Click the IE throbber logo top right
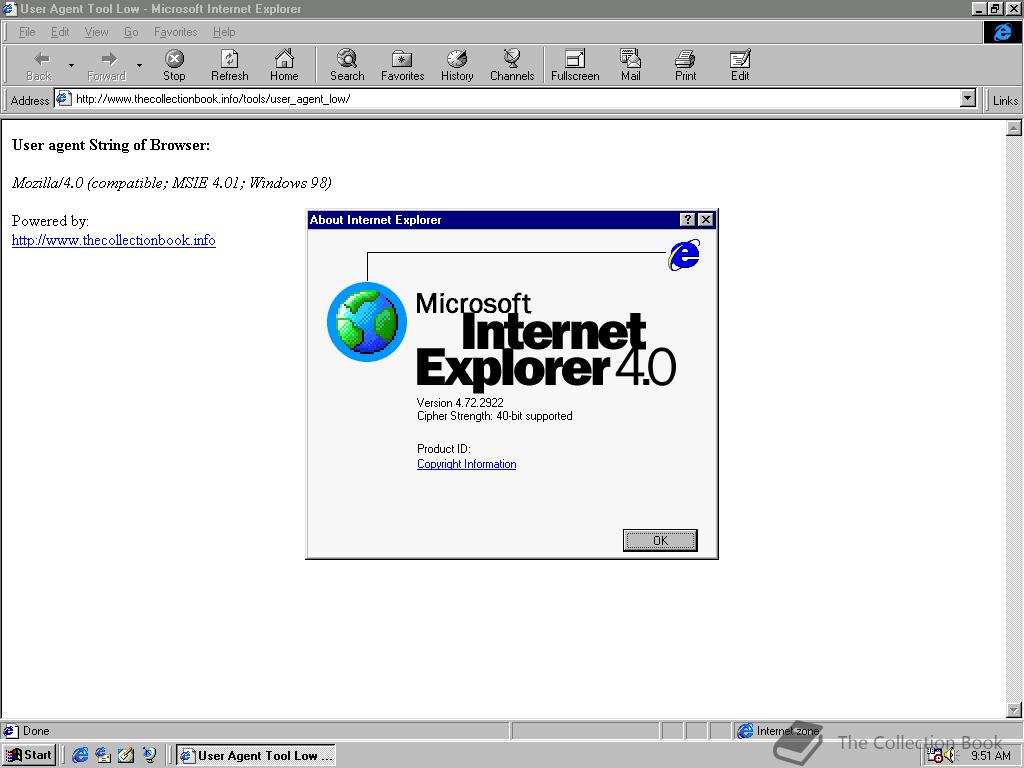 coord(1002,32)
